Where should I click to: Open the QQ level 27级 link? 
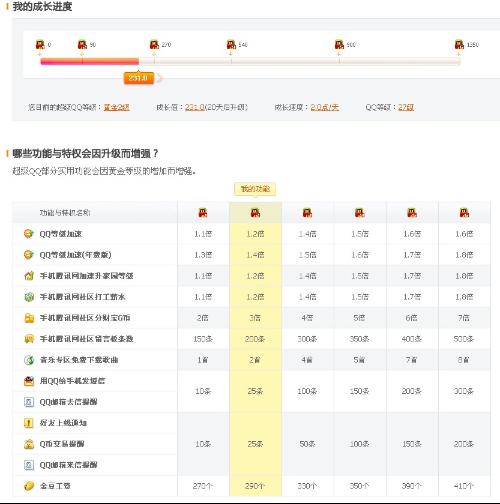pos(406,107)
